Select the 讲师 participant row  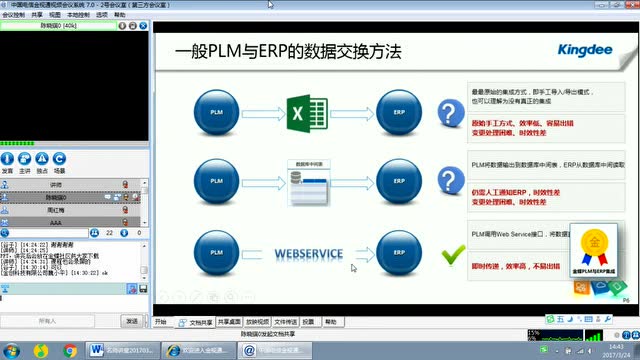point(70,185)
